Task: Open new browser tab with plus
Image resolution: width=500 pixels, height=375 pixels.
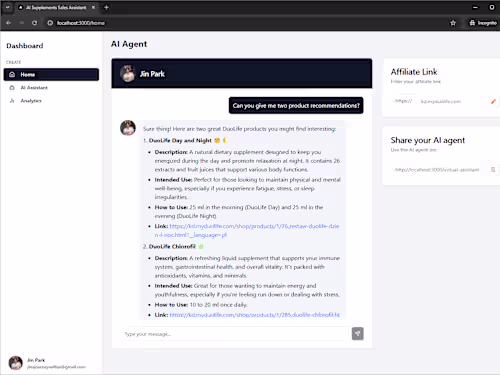Action: click(106, 7)
